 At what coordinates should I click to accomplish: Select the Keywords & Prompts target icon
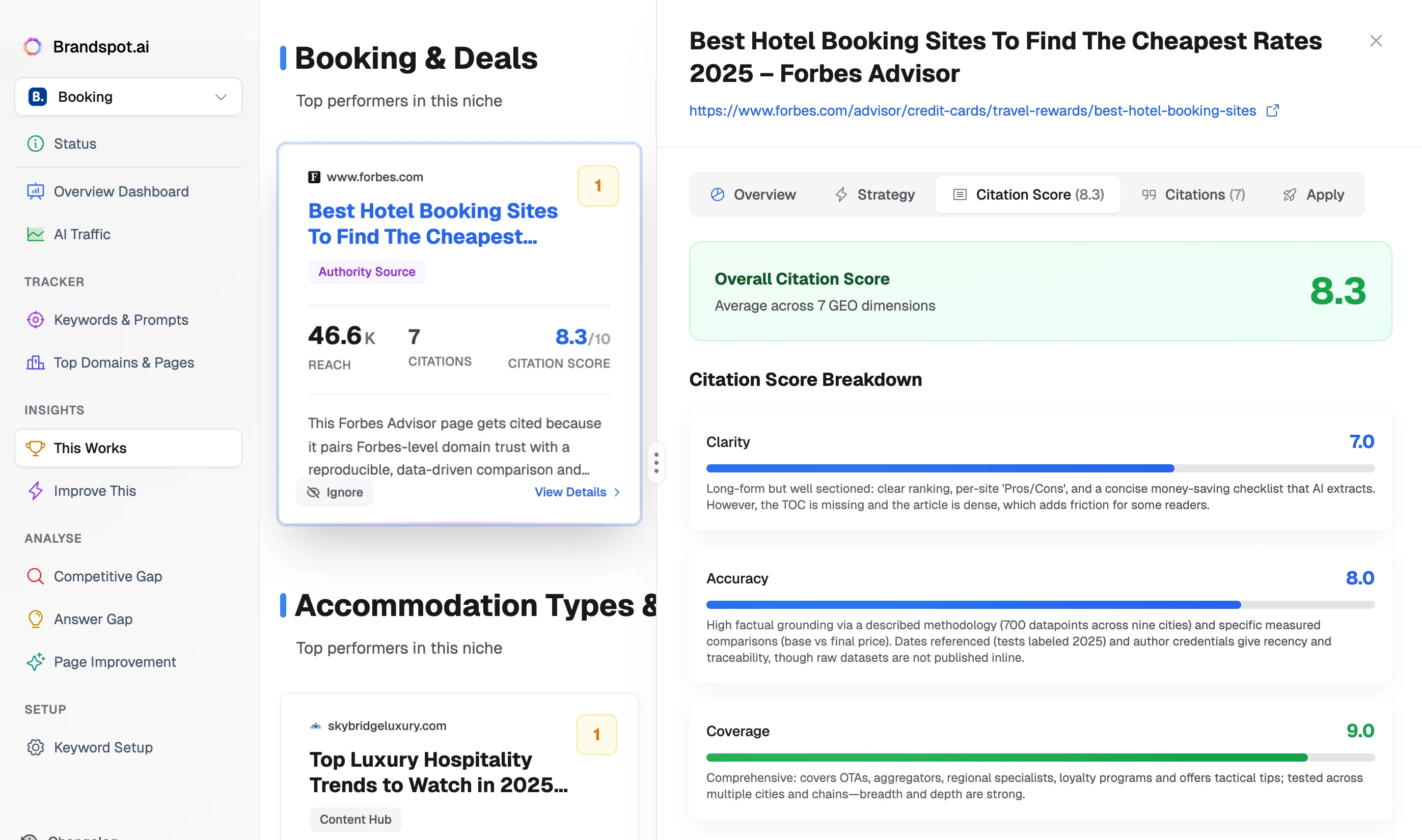[35, 320]
